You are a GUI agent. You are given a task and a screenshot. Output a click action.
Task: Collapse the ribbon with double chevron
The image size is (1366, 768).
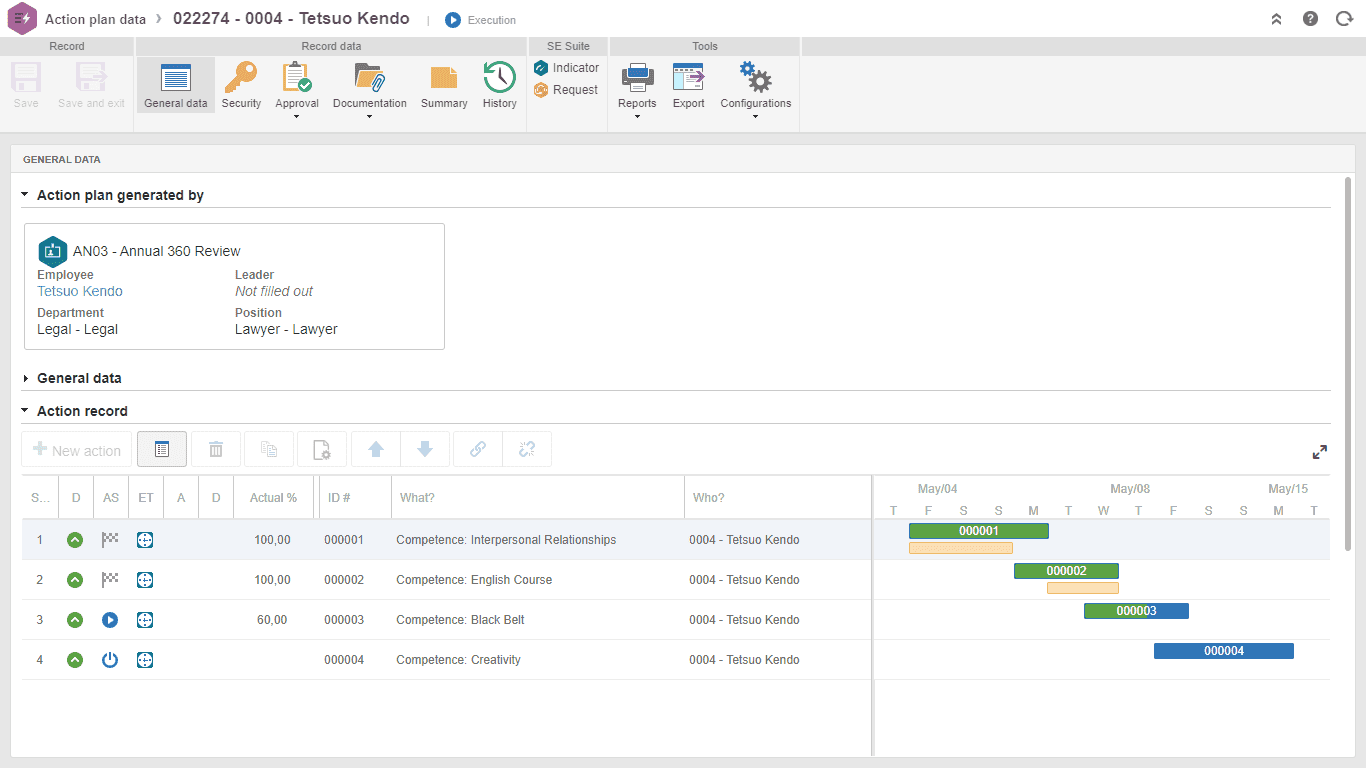pyautogui.click(x=1276, y=19)
